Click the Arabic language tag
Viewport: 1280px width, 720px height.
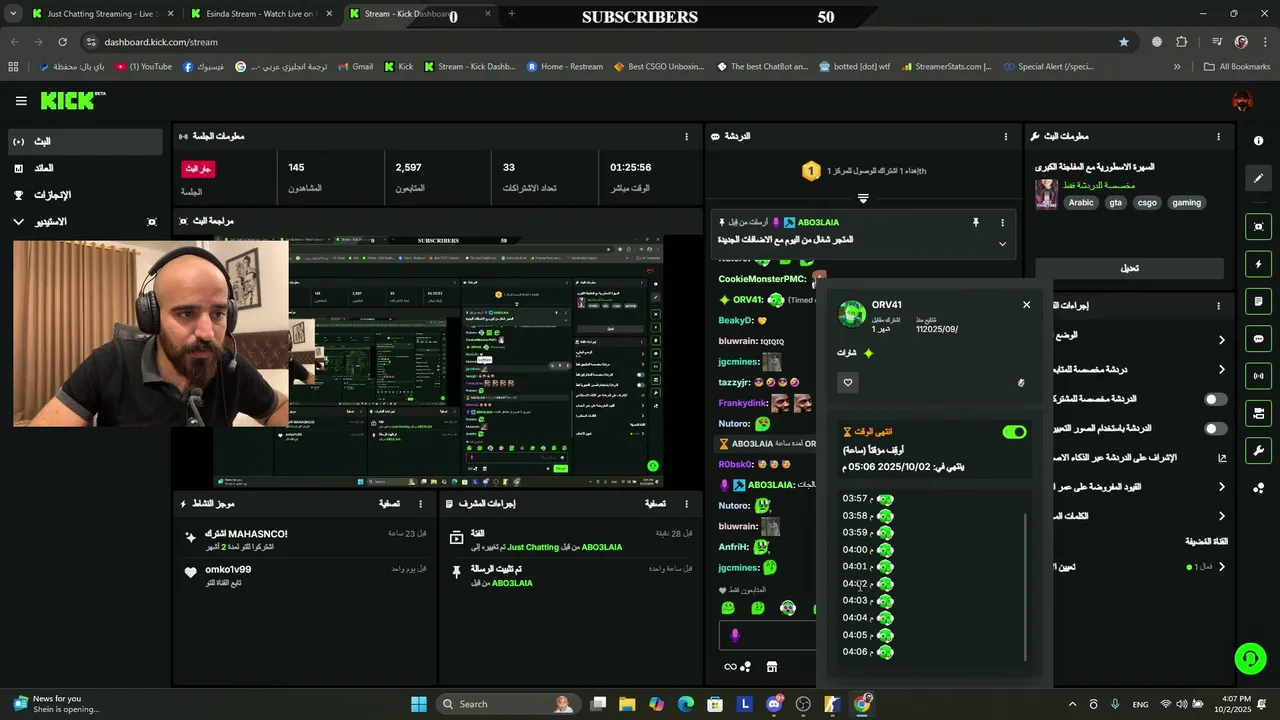pyautogui.click(x=1081, y=202)
